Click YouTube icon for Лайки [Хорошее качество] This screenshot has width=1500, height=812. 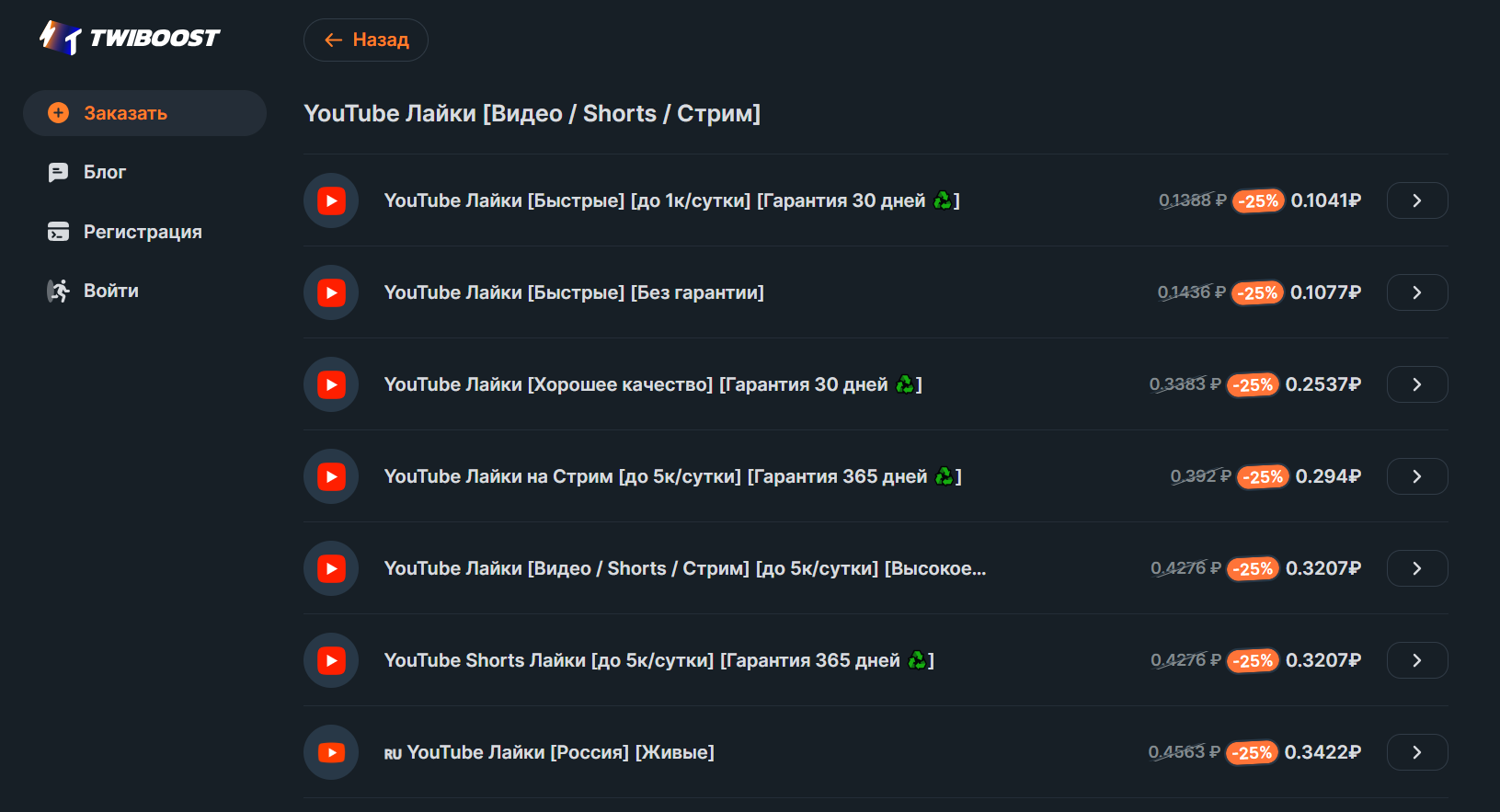pyautogui.click(x=331, y=384)
